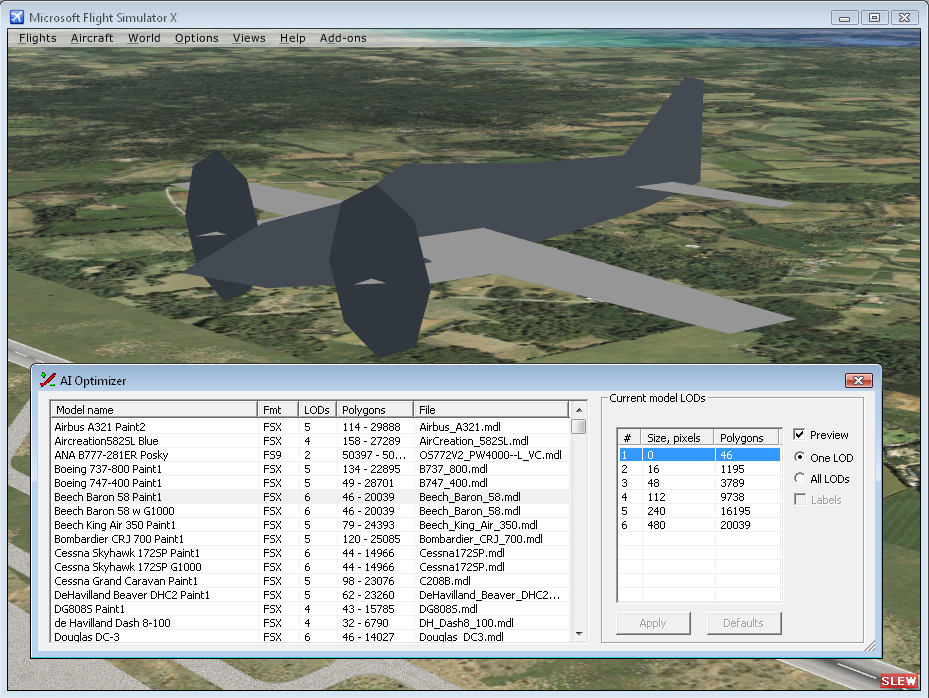
Task: Select the Cessna Grand Caravan Paint1 model
Action: point(310,581)
